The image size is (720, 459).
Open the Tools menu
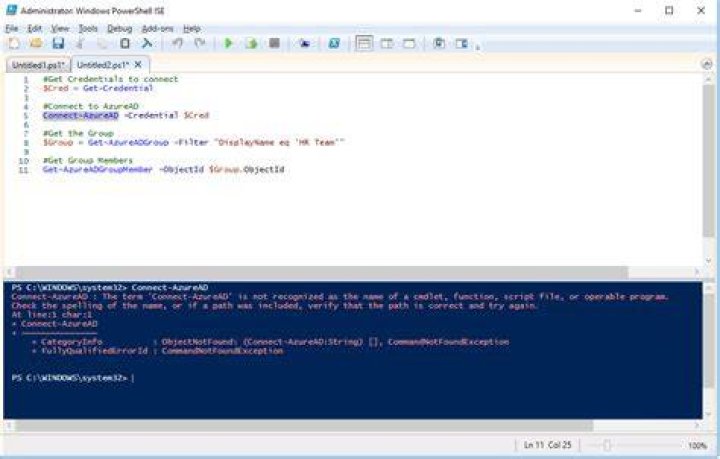88,29
